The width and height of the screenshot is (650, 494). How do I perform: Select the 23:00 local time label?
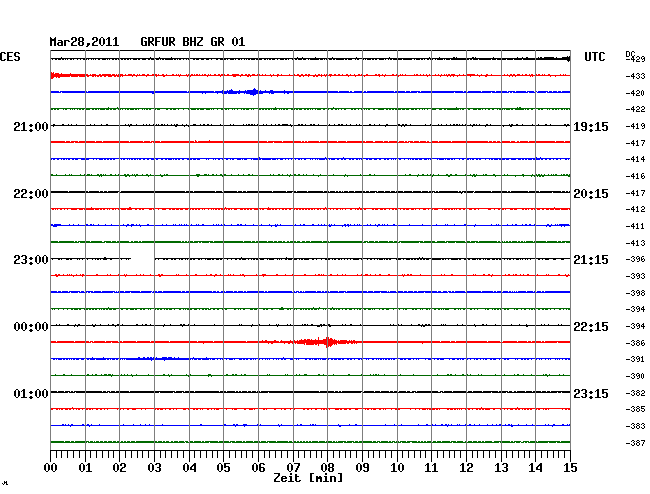click(31, 260)
